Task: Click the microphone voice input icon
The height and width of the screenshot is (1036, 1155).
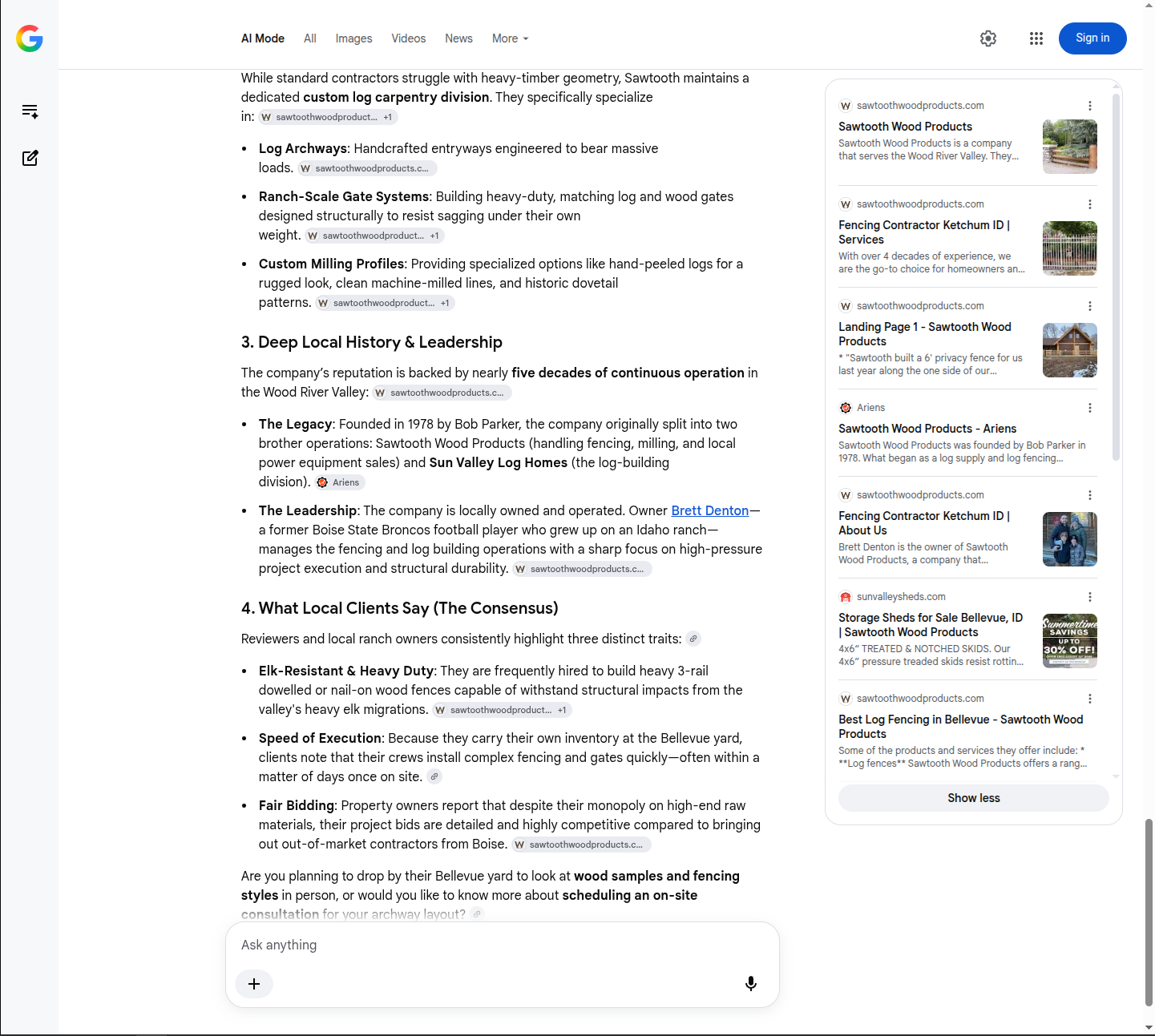Action: [x=751, y=984]
